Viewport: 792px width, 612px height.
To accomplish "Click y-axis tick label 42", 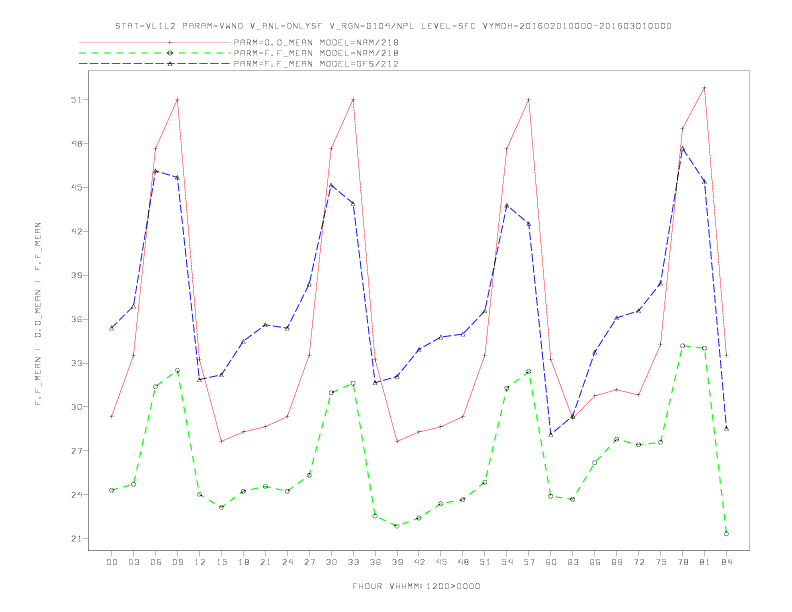I will 76,231.
